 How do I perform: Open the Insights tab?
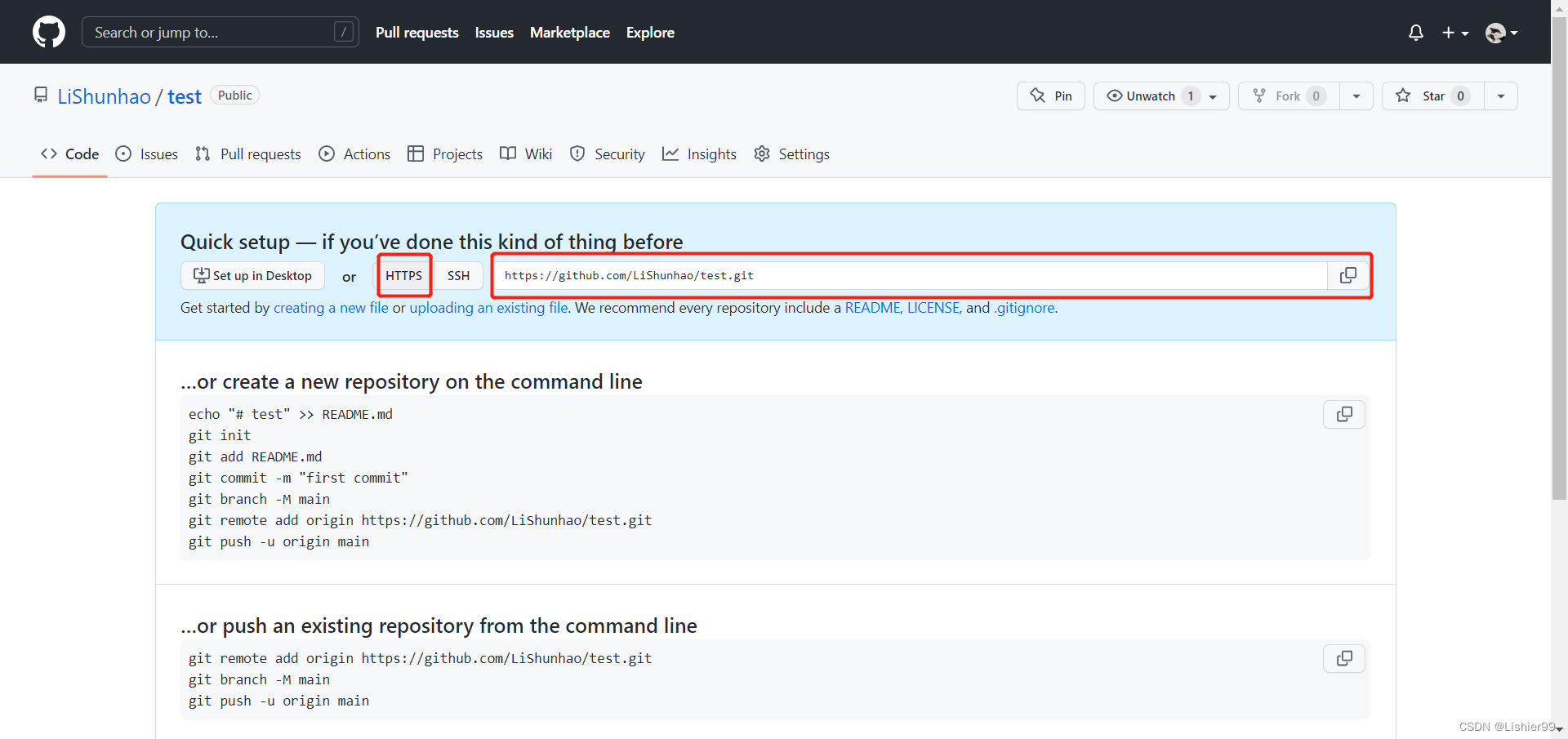(699, 154)
